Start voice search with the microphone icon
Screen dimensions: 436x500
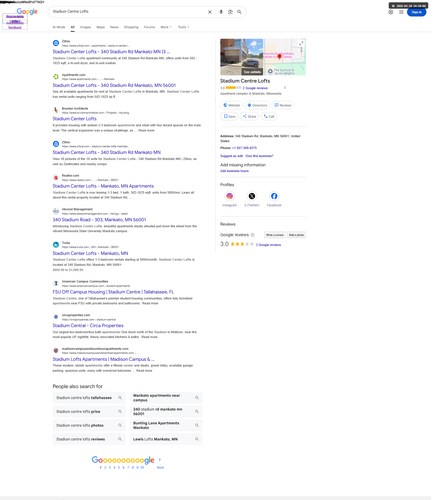pyautogui.click(x=221, y=12)
